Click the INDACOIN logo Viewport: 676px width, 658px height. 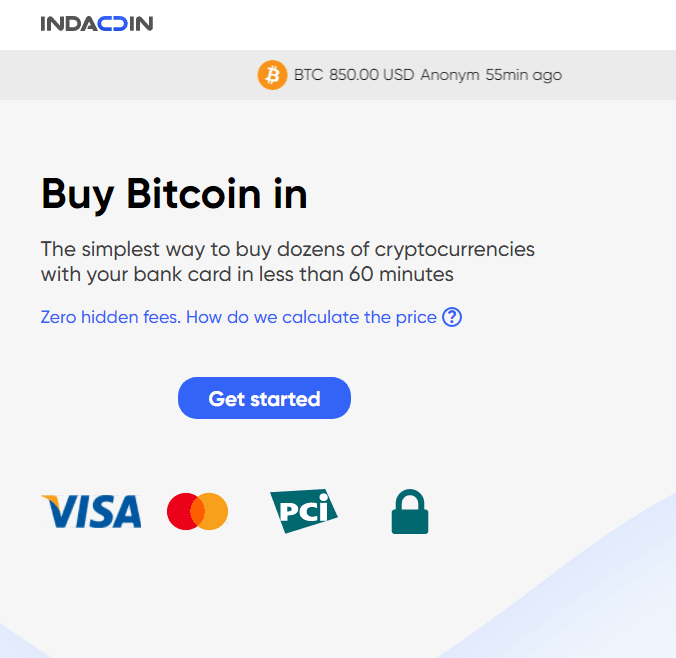pyautogui.click(x=97, y=23)
